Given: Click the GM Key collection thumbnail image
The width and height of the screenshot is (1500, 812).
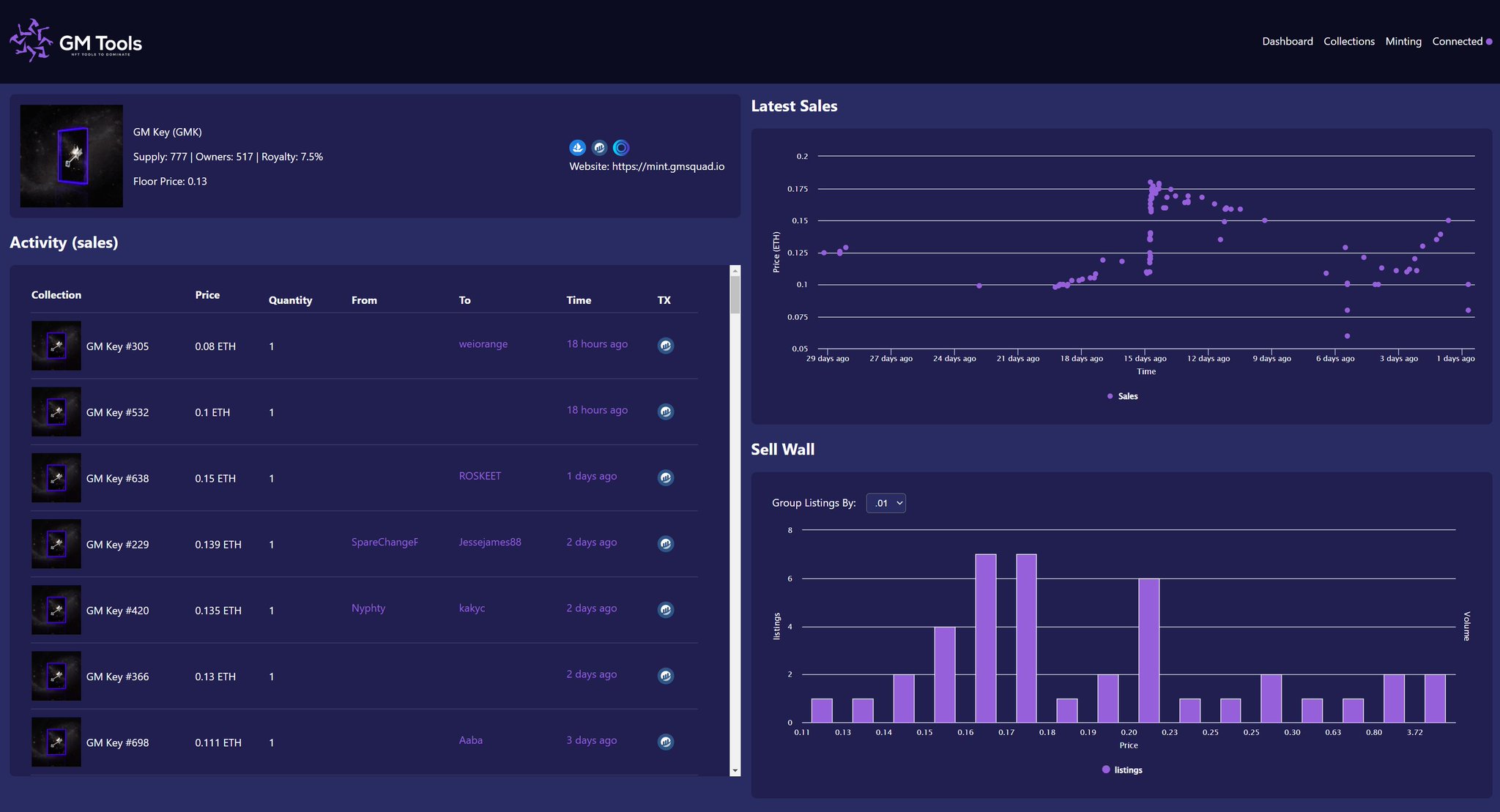Looking at the screenshot, I should click(x=72, y=156).
